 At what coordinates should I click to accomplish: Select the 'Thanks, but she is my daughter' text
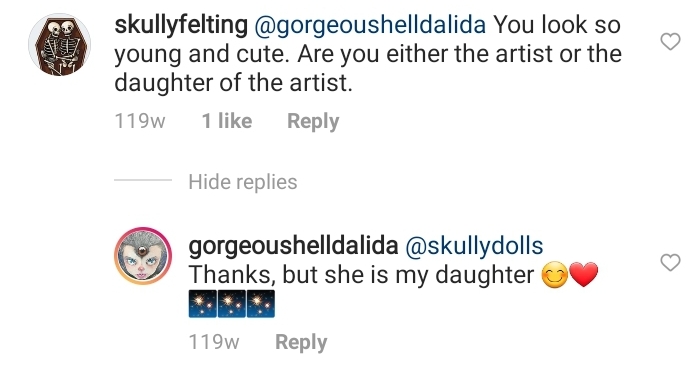pos(361,275)
